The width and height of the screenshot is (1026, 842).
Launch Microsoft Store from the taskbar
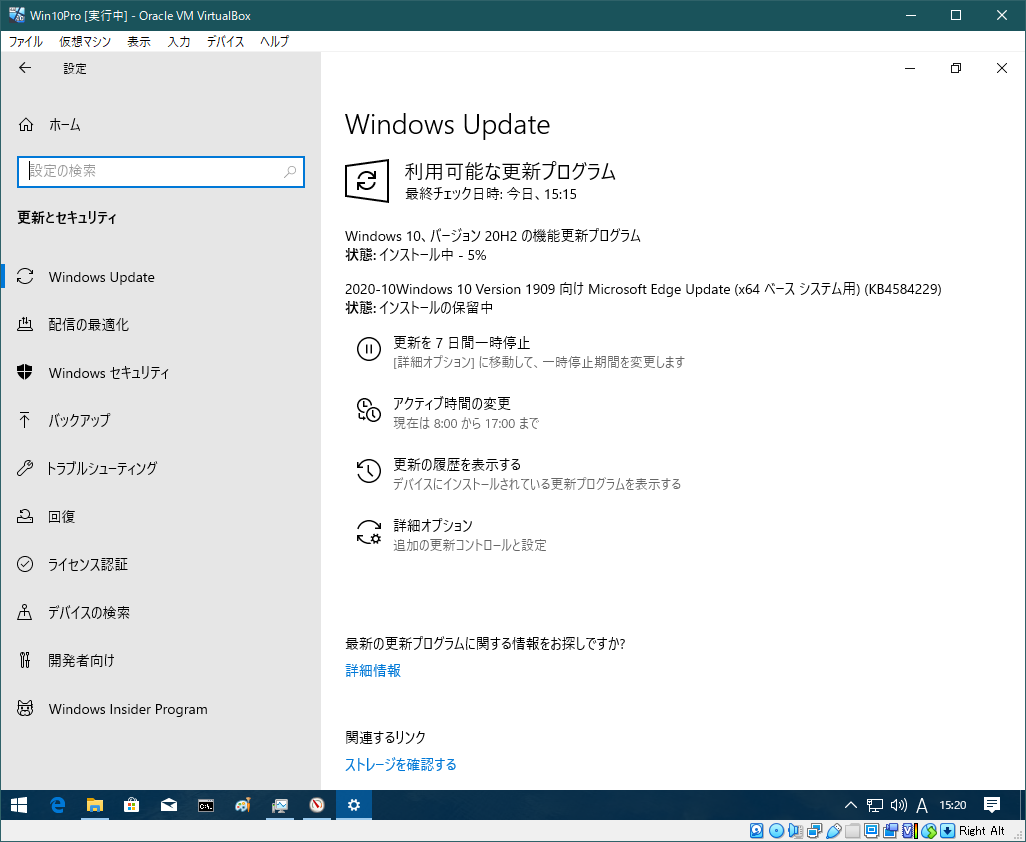pyautogui.click(x=132, y=805)
